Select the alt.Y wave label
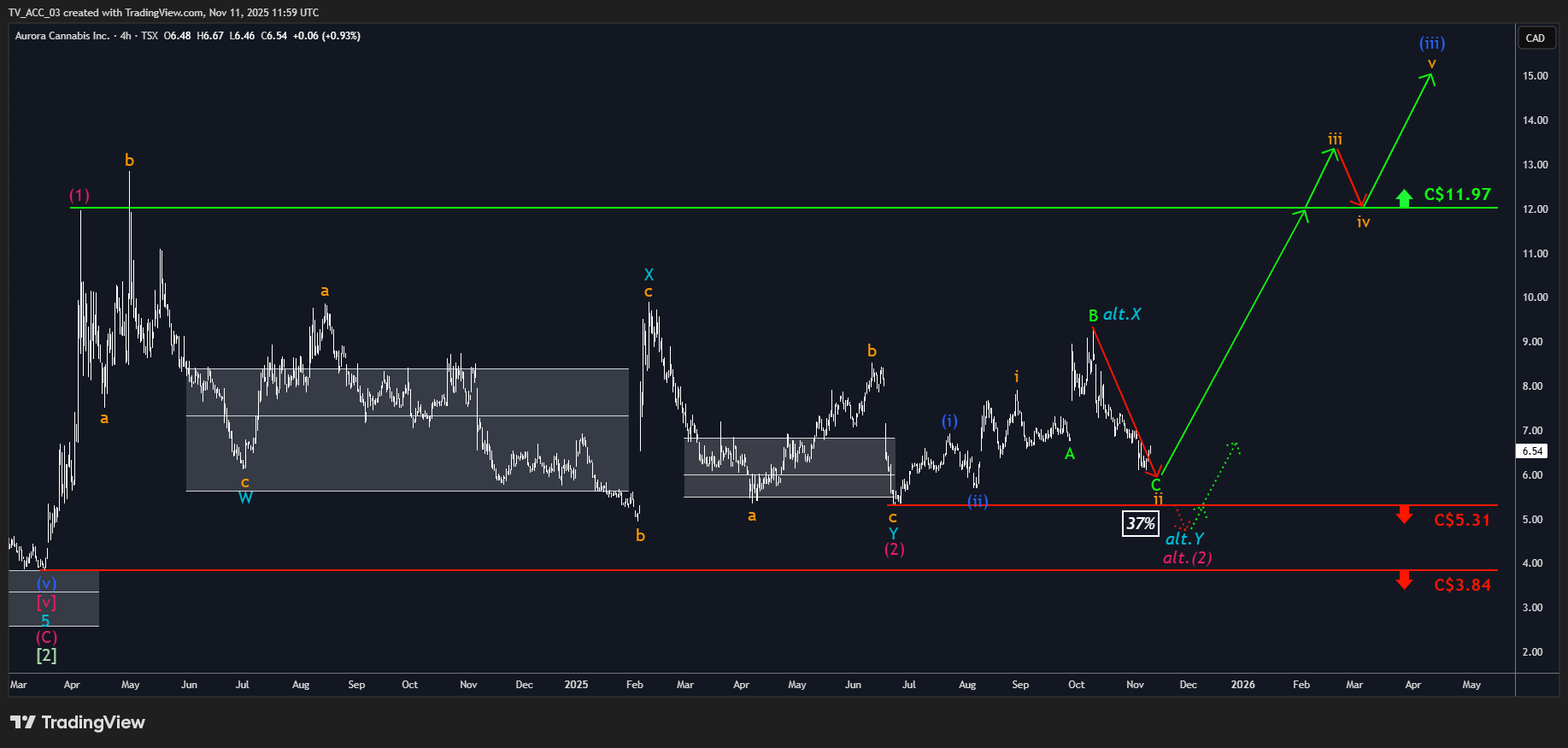1568x748 pixels. coord(1184,539)
